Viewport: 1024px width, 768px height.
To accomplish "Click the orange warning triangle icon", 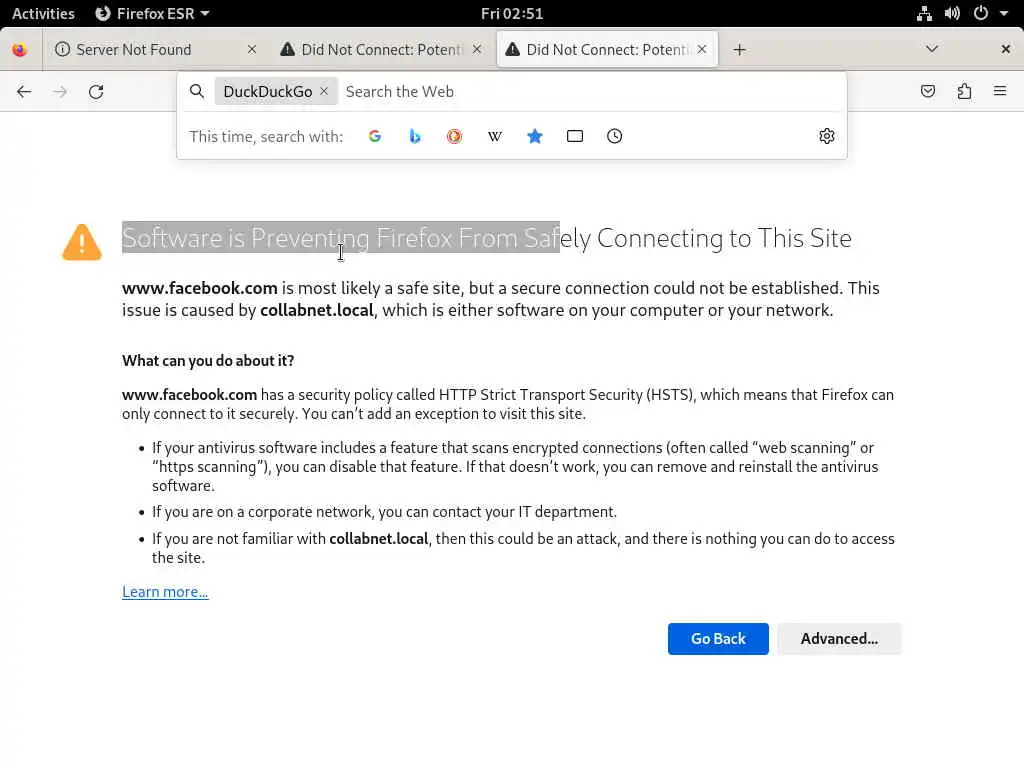I will coord(82,242).
